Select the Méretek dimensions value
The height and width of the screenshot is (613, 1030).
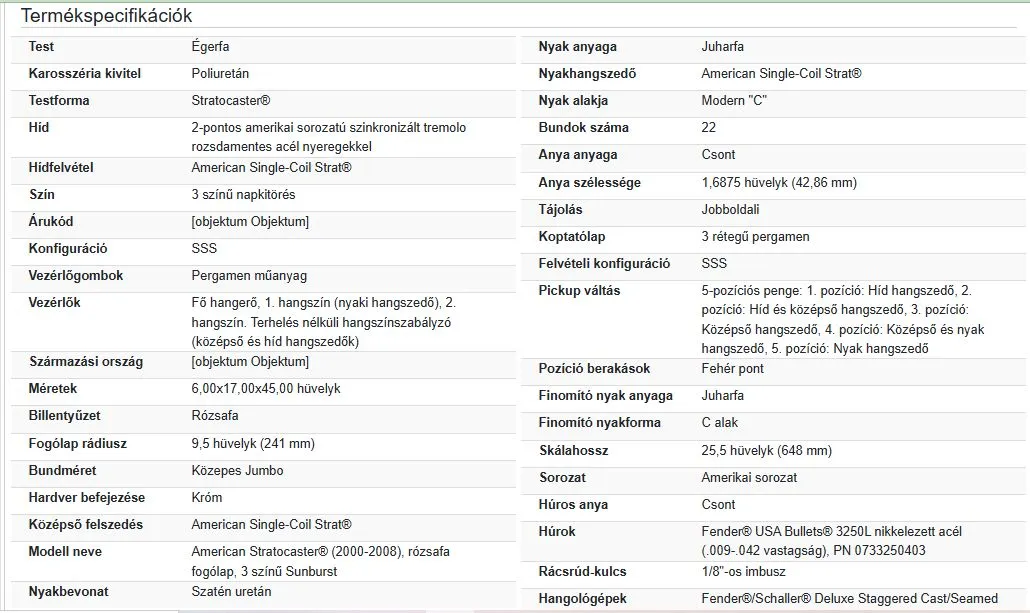click(266, 388)
